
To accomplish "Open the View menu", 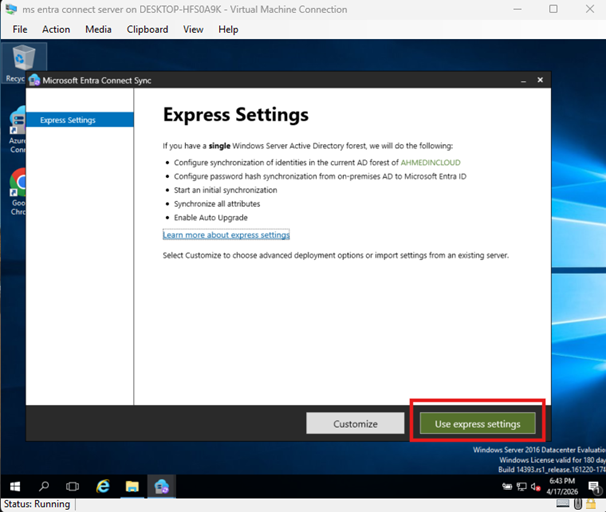I will pos(193,30).
